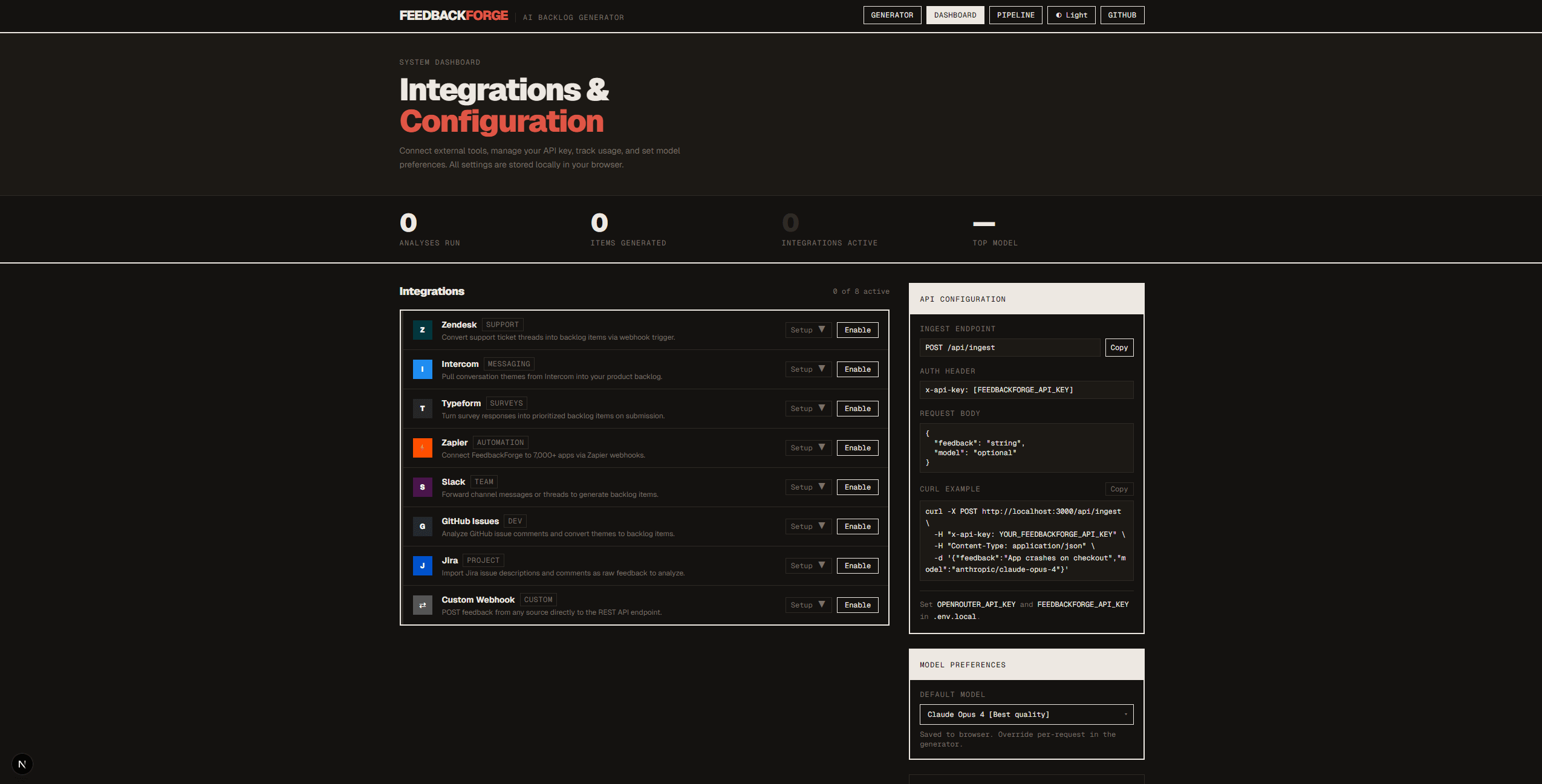Open the Setup dropdown for Intercom
Viewport: 1542px width, 784px height.
(x=807, y=369)
